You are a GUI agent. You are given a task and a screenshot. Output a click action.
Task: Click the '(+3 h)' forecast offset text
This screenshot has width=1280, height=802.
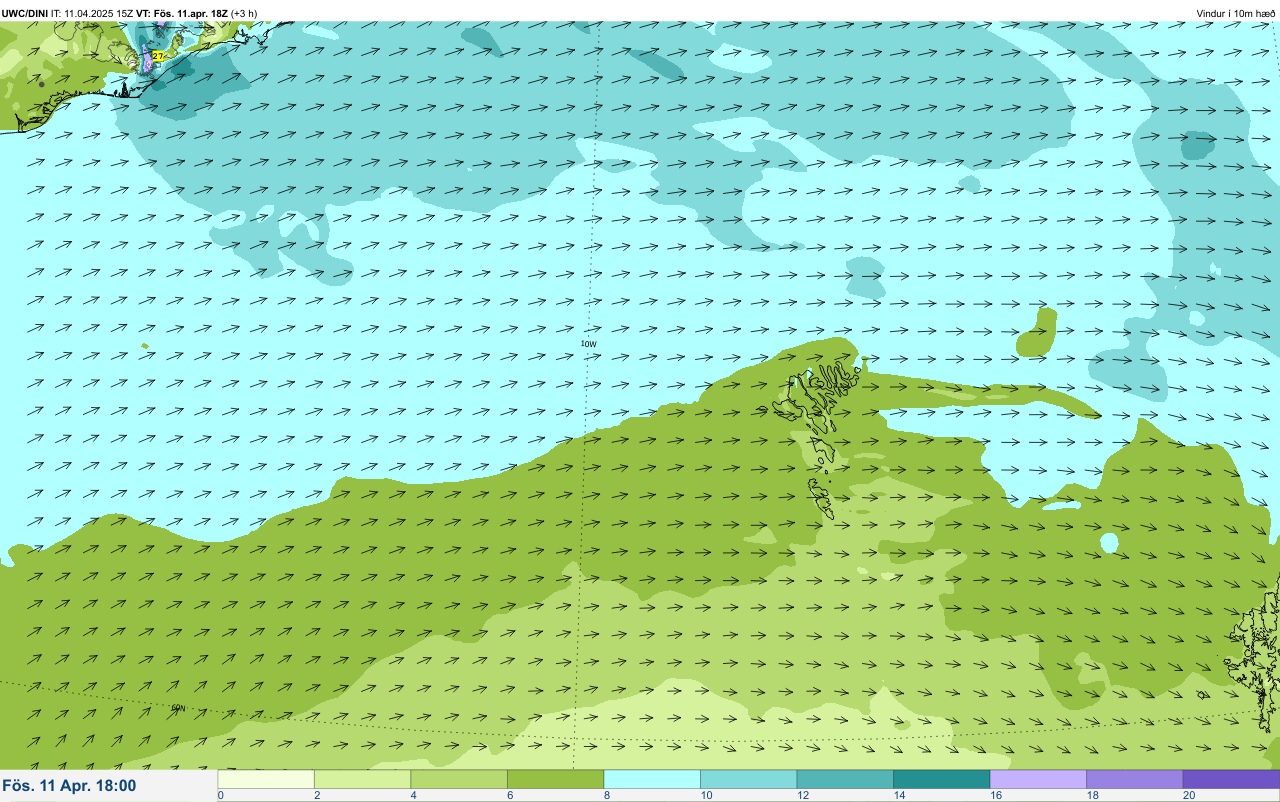(243, 13)
